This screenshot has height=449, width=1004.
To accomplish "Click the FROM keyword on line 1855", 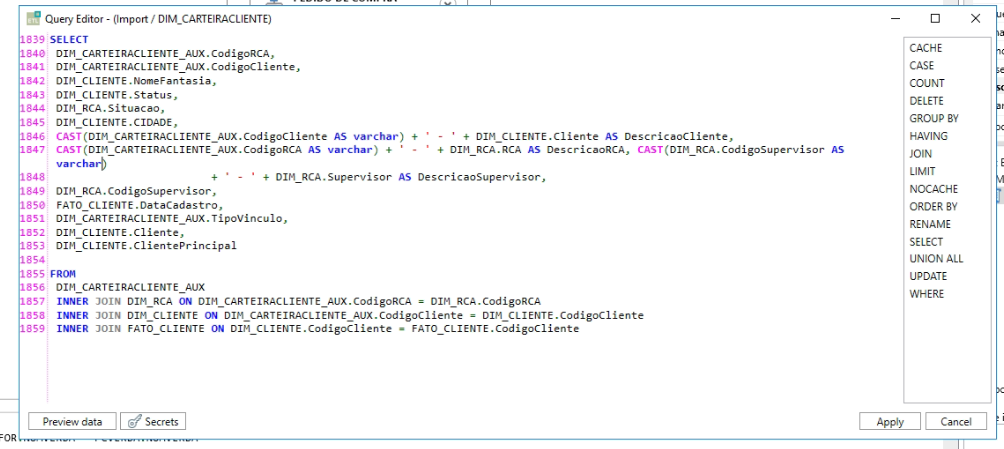I will point(63,273).
